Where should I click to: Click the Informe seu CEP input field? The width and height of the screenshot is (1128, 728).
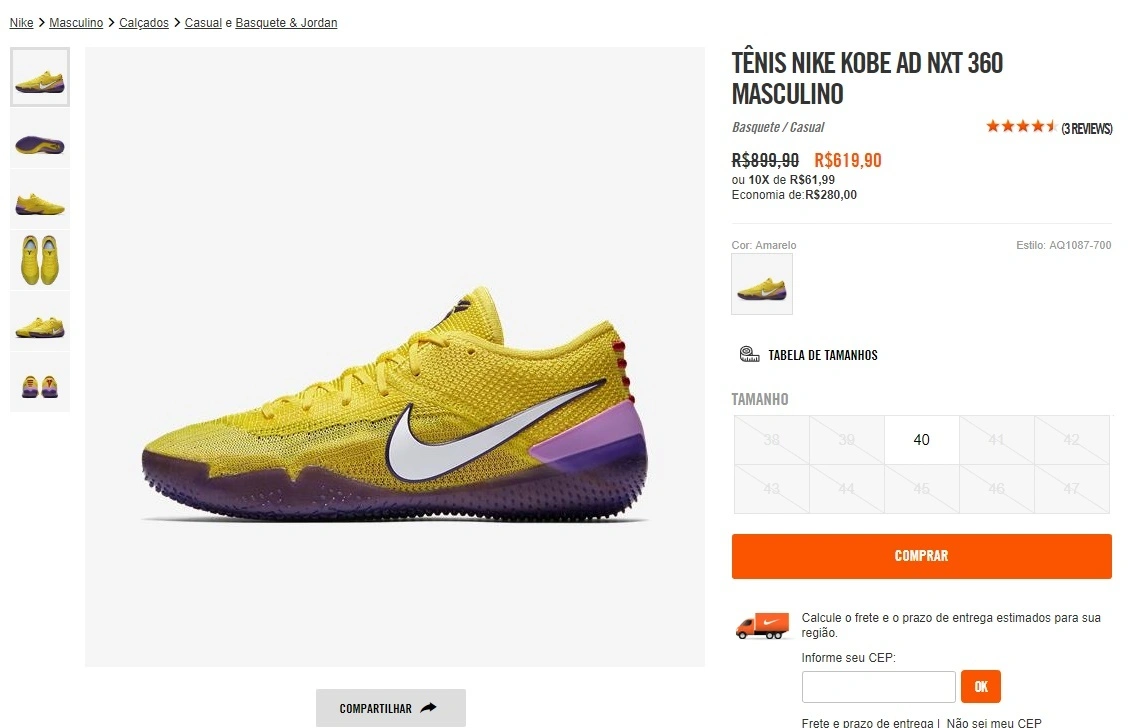(878, 687)
